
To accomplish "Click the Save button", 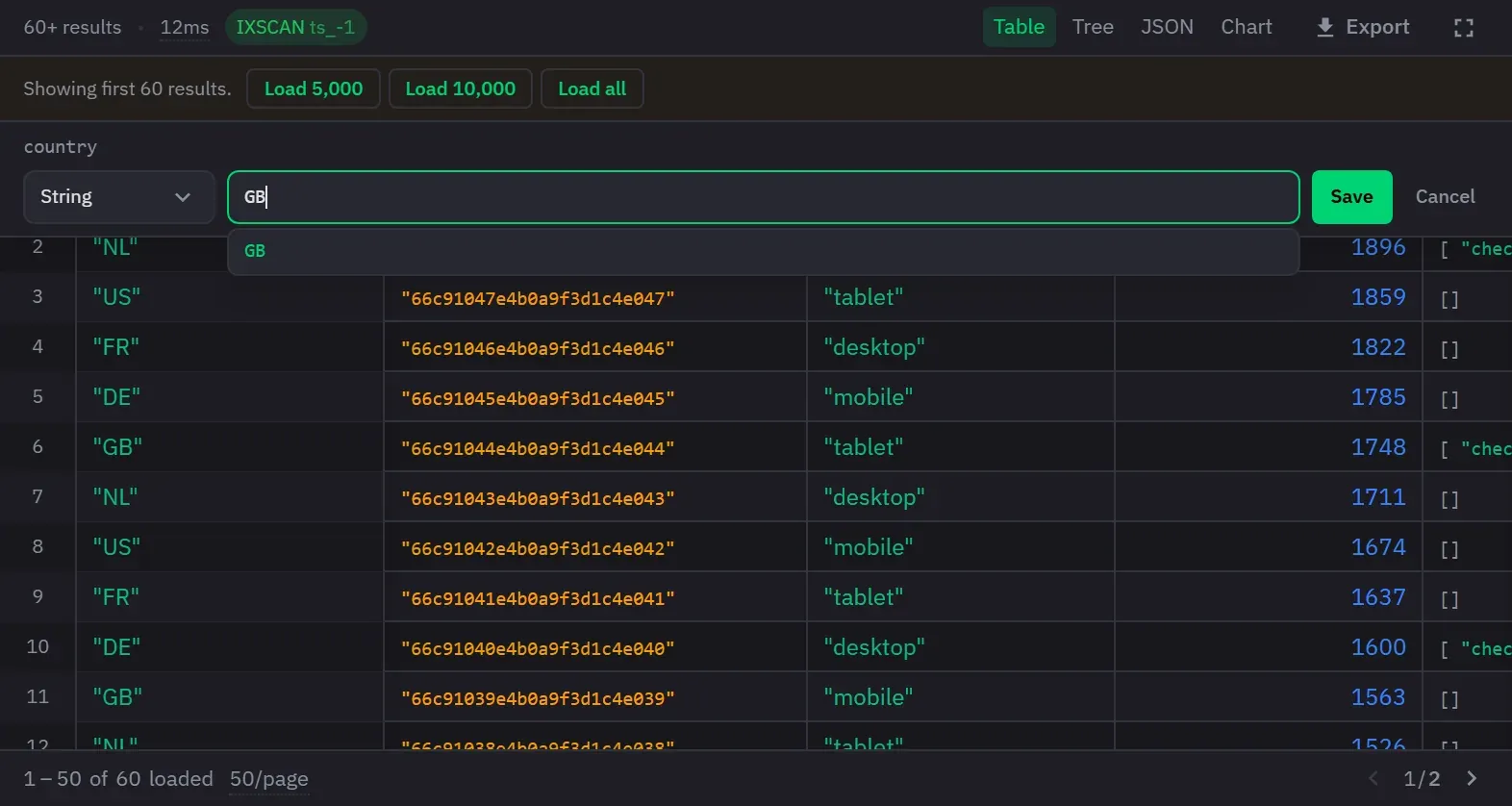I will pos(1351,196).
